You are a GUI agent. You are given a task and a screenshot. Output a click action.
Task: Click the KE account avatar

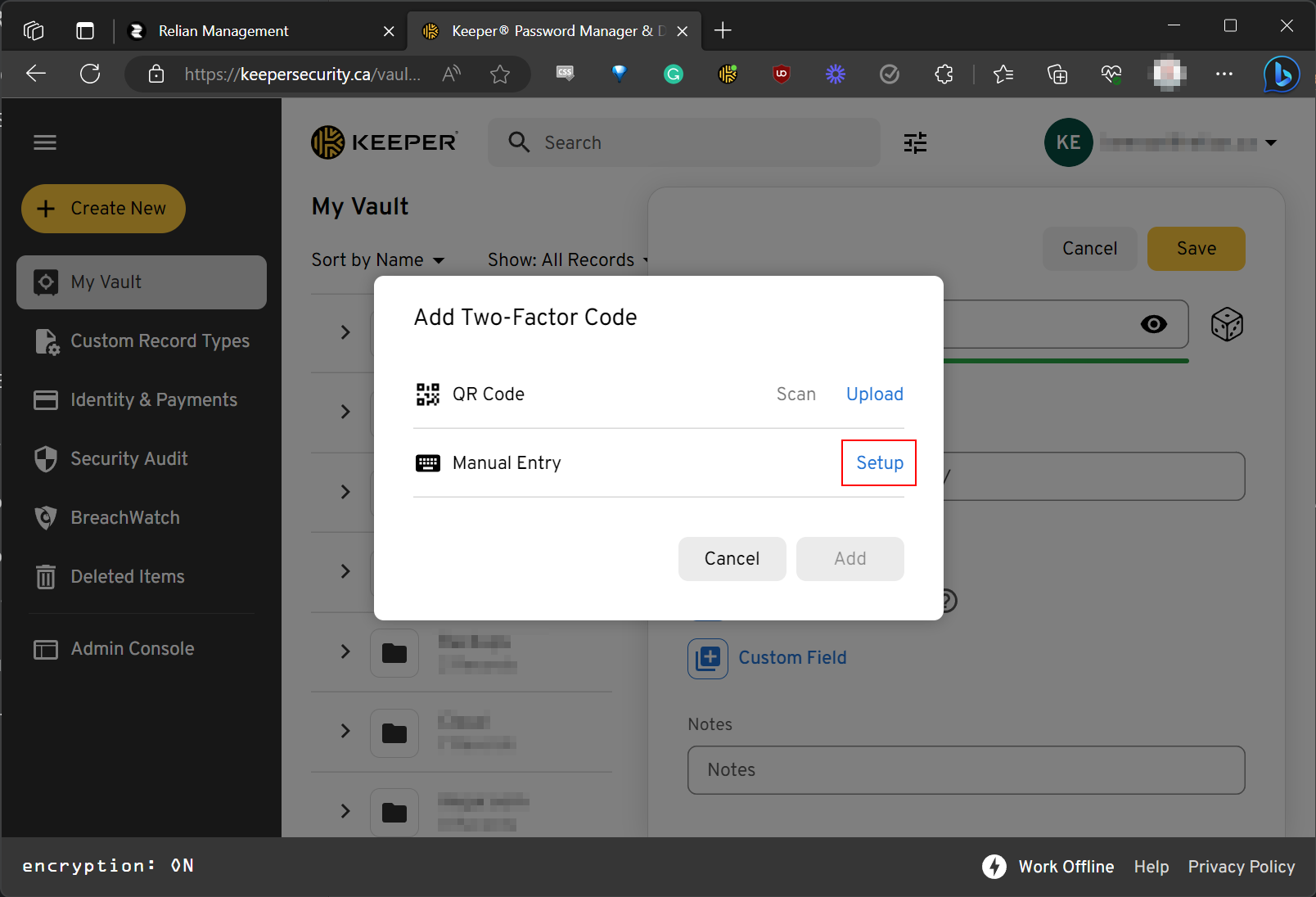pos(1068,142)
